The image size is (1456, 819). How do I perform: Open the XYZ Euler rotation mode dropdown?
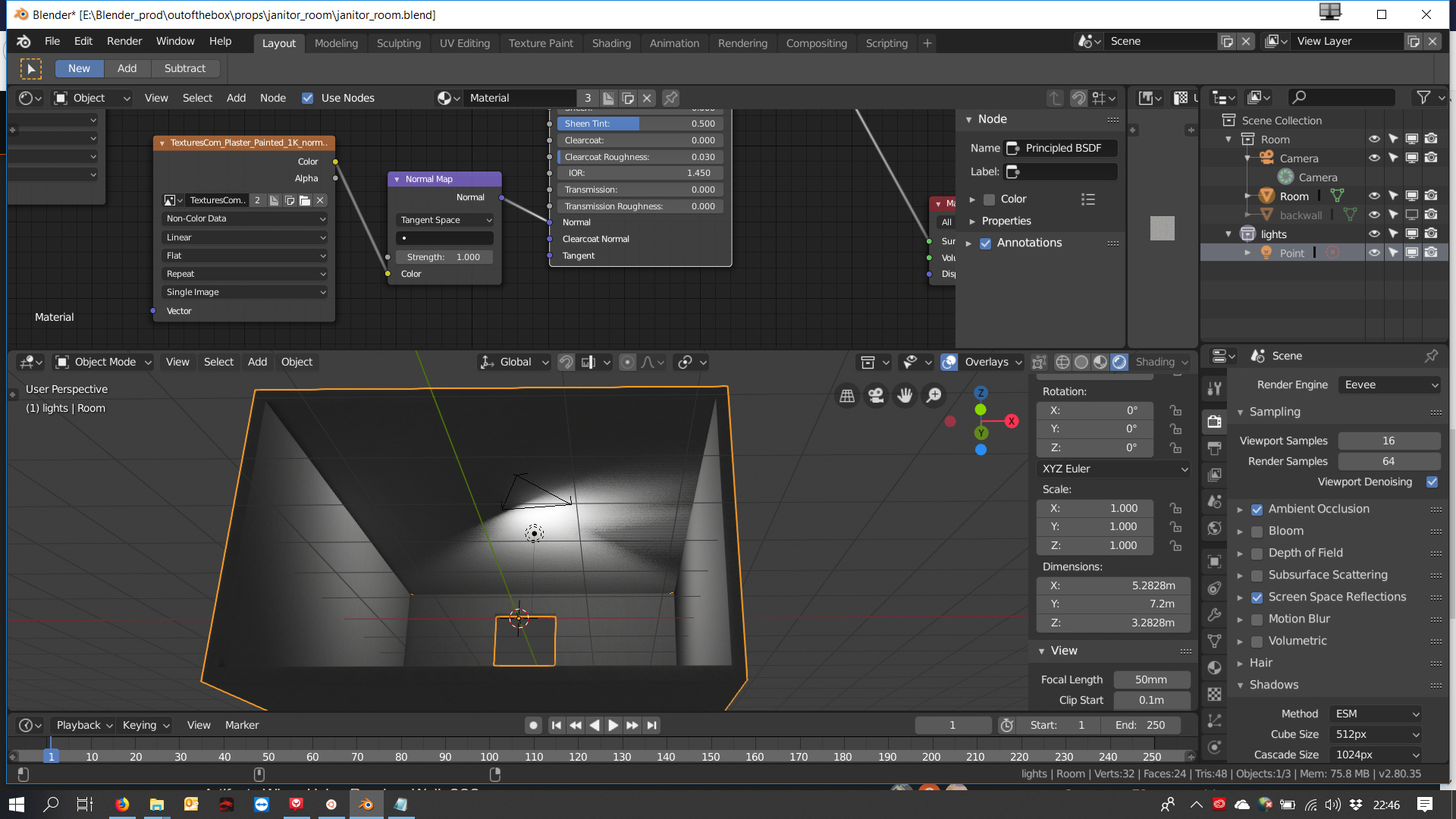(x=1113, y=469)
